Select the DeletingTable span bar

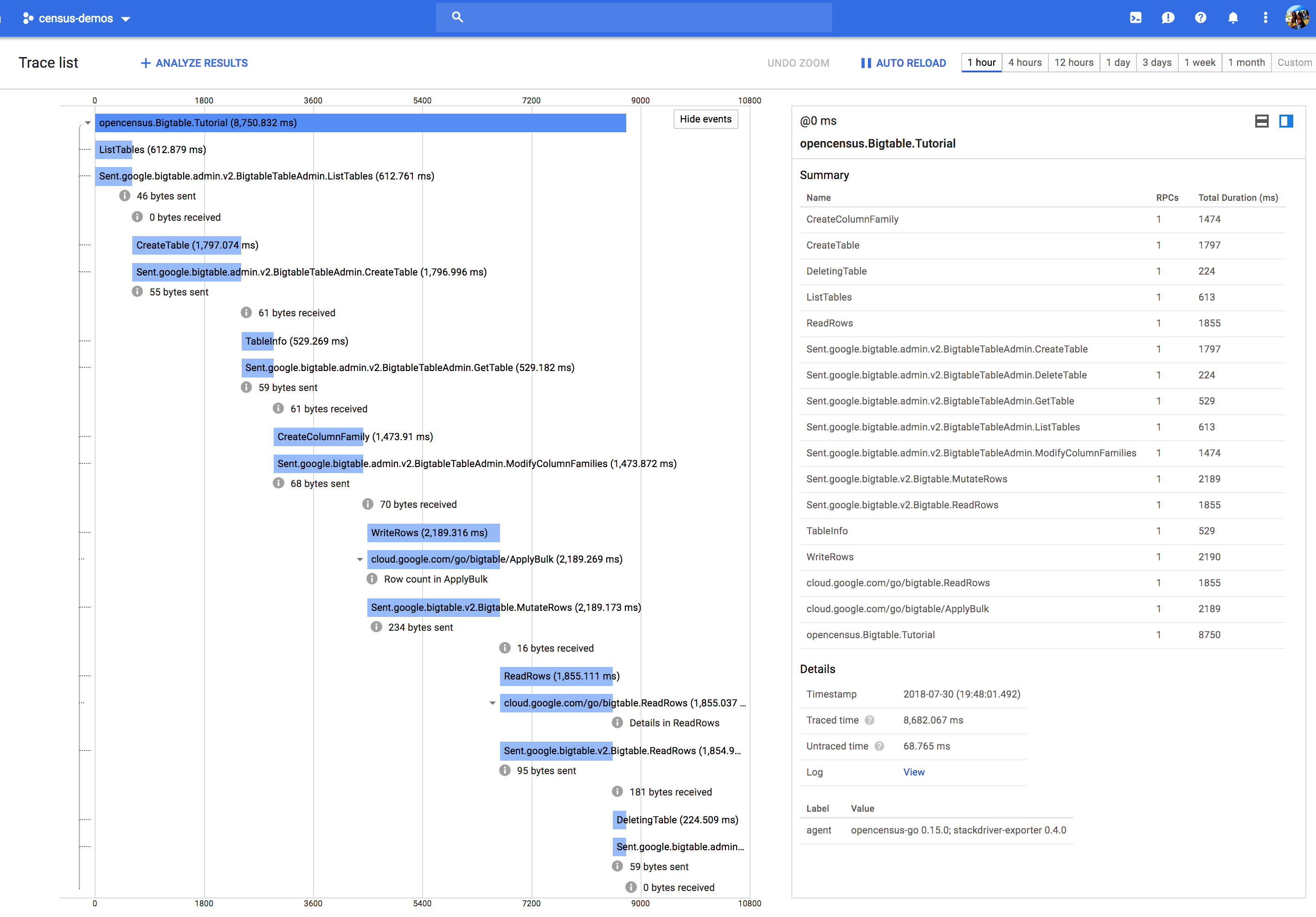click(x=620, y=820)
